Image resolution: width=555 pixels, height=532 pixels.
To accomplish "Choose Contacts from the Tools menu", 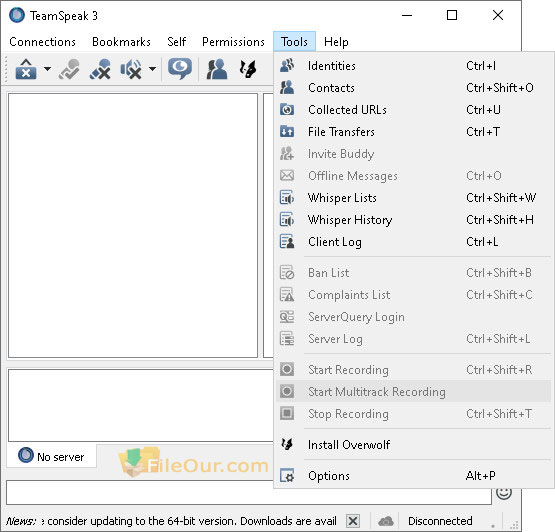I will coord(413,88).
